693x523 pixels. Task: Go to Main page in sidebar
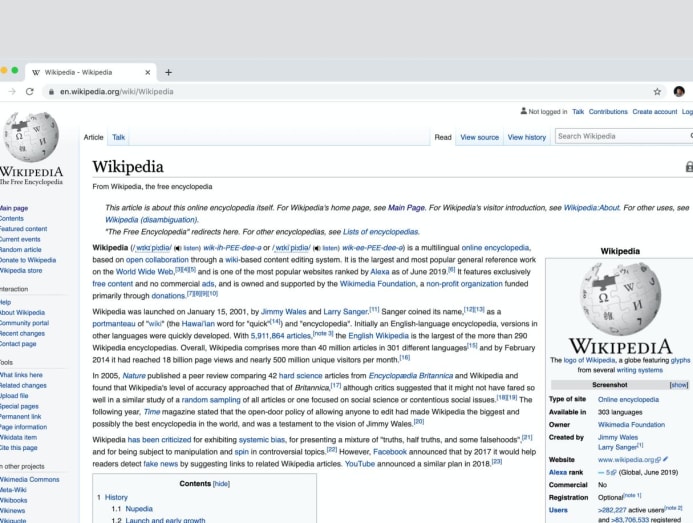pos(14,208)
